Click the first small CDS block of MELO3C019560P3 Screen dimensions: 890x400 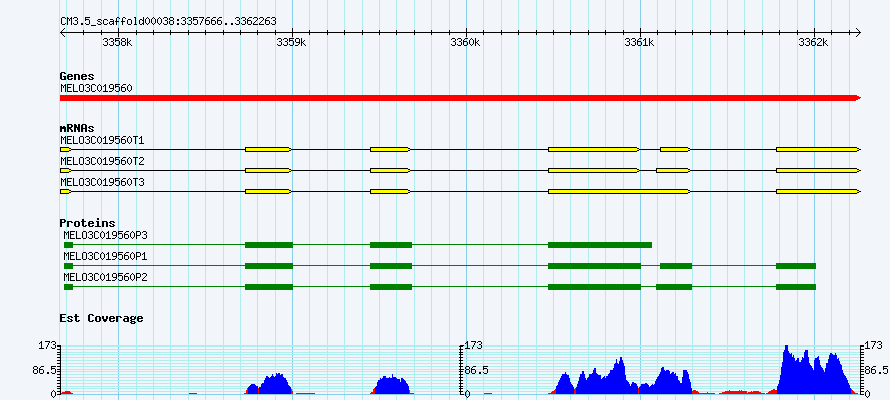pos(69,245)
